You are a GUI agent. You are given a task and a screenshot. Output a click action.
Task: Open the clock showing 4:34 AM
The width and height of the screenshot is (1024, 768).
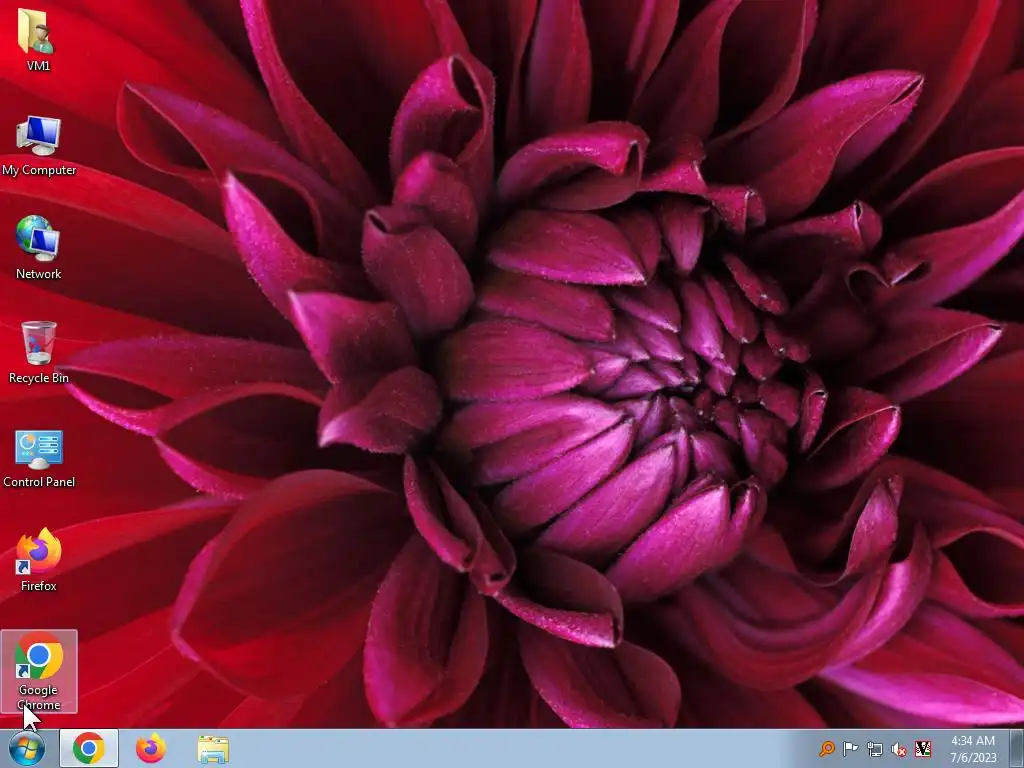(973, 749)
